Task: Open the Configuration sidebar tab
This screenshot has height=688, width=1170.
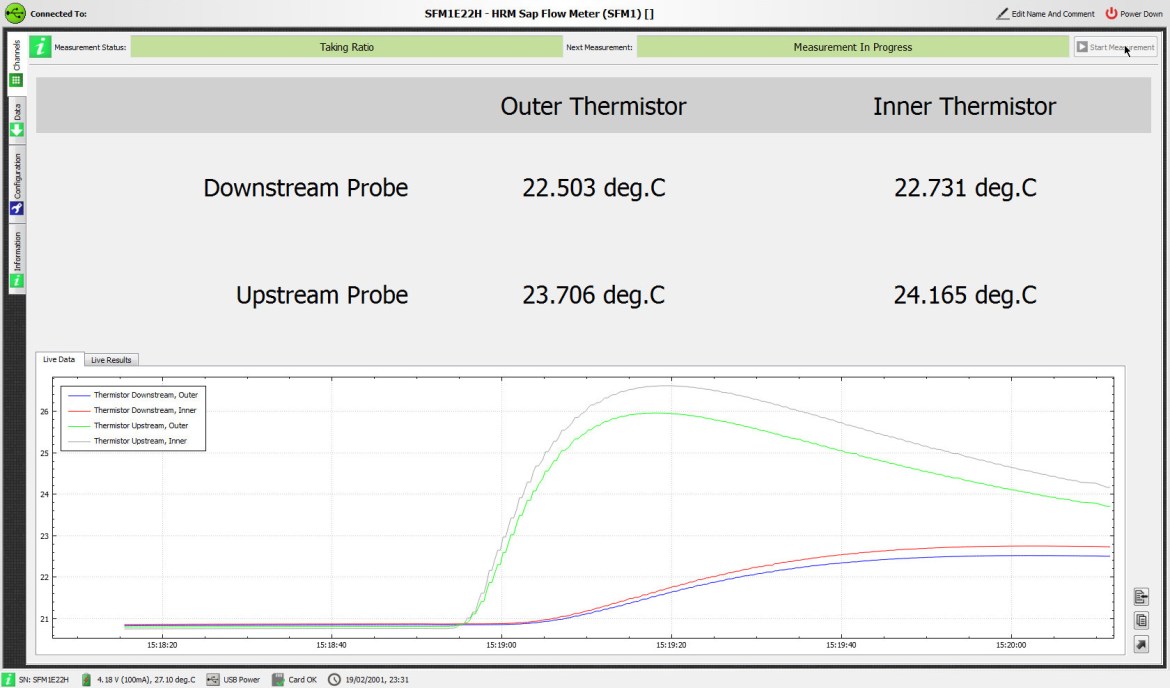Action: pos(16,184)
